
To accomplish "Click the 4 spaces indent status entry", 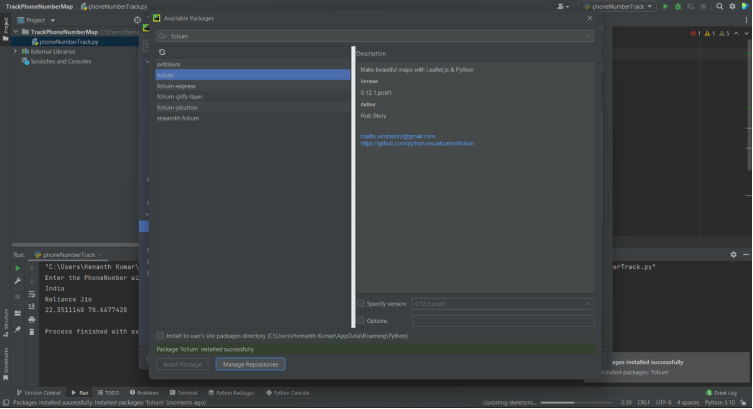I will click(x=688, y=402).
